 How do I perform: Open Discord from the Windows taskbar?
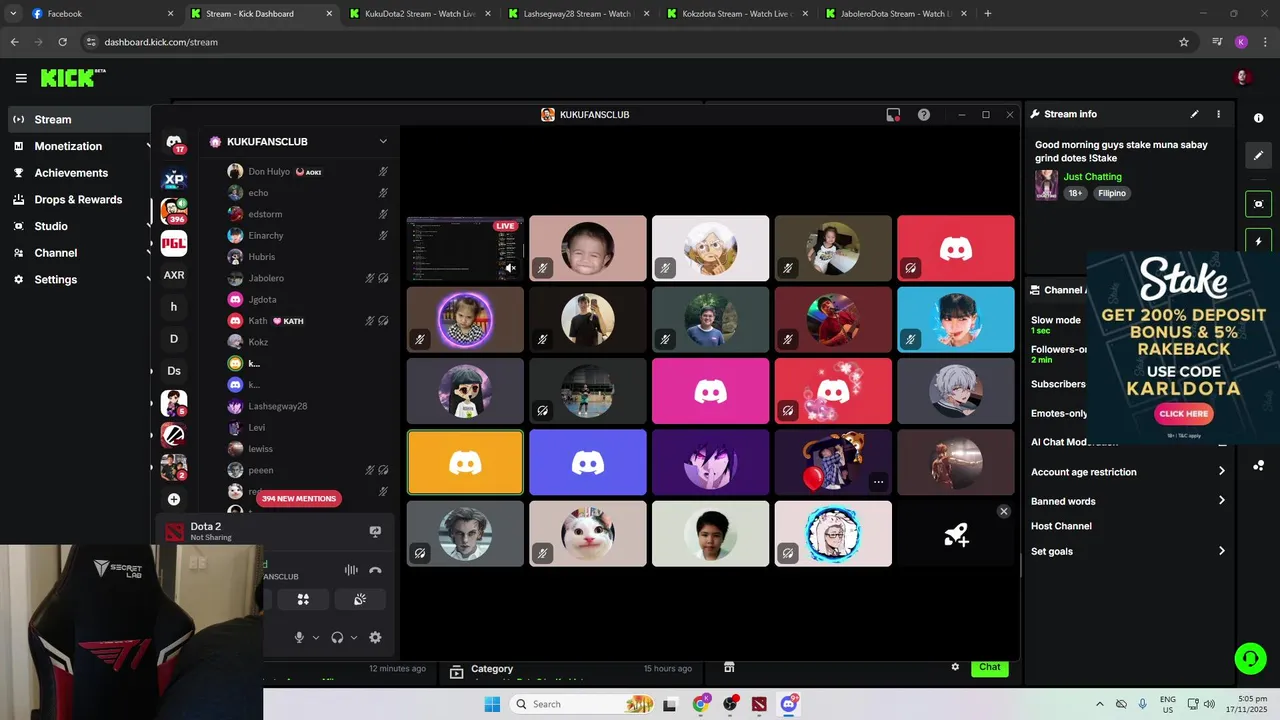pos(789,704)
